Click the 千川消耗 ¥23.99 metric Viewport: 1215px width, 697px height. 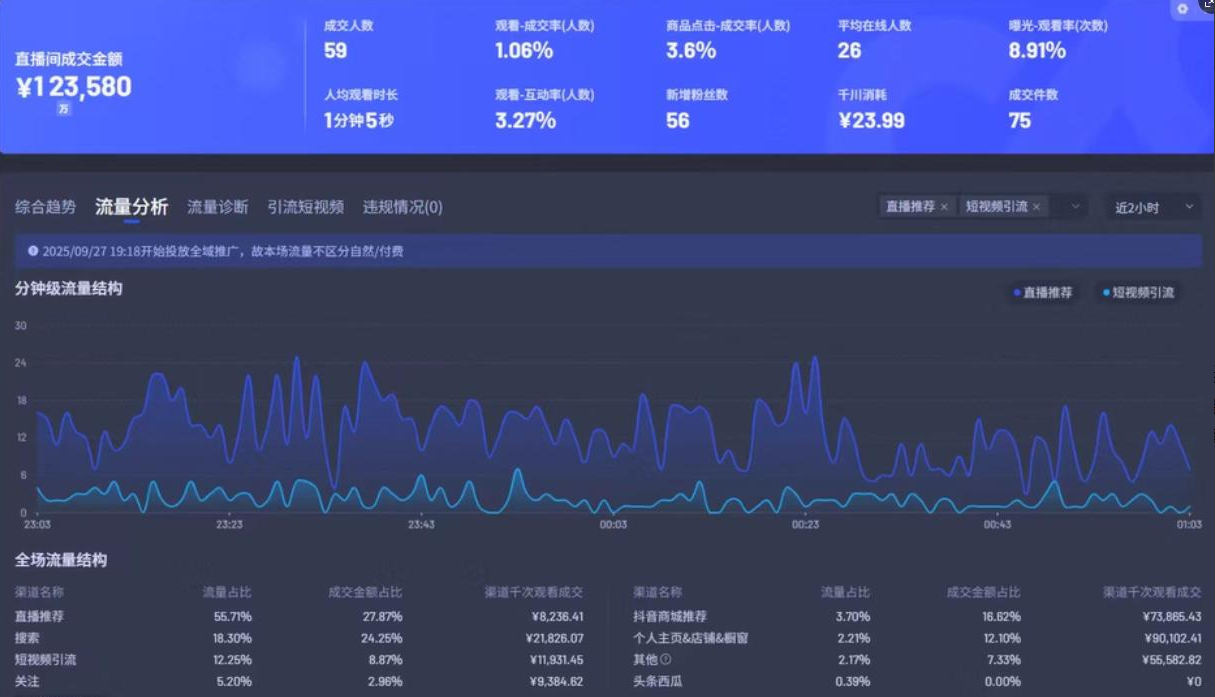tap(871, 121)
